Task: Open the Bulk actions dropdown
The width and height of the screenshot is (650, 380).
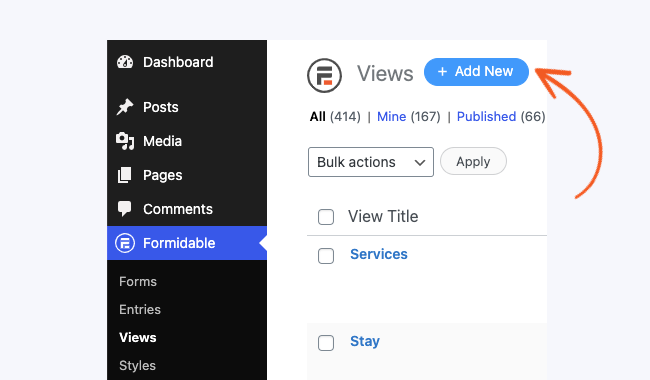Action: click(x=371, y=162)
